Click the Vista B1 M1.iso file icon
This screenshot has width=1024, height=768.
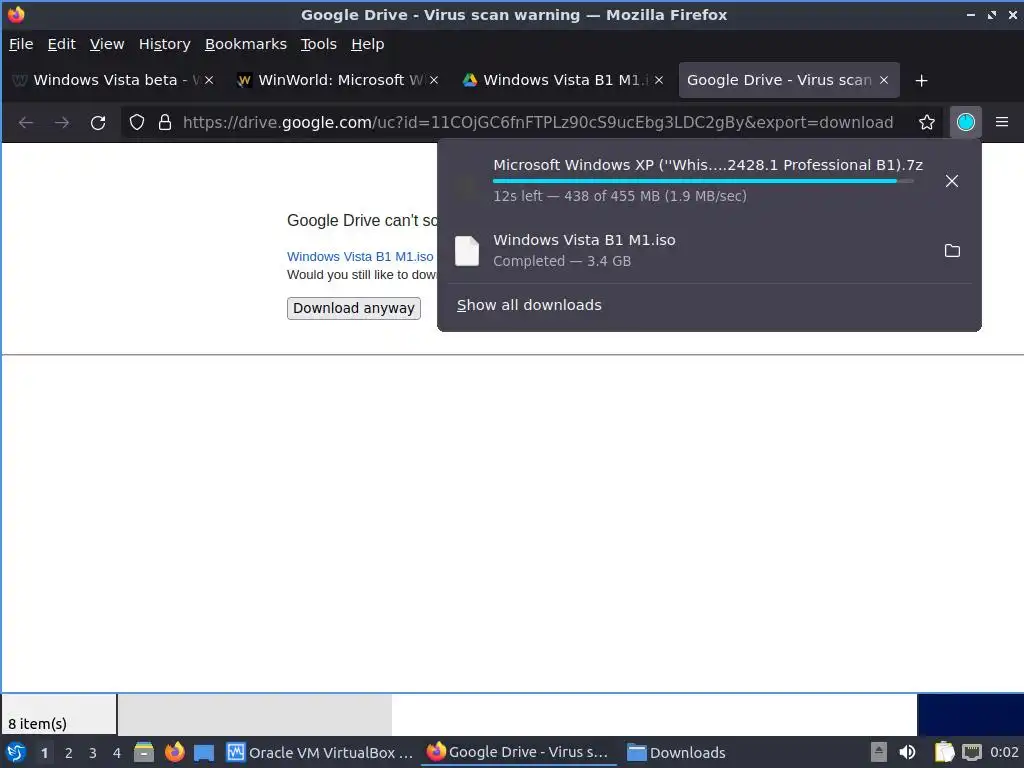pos(467,251)
